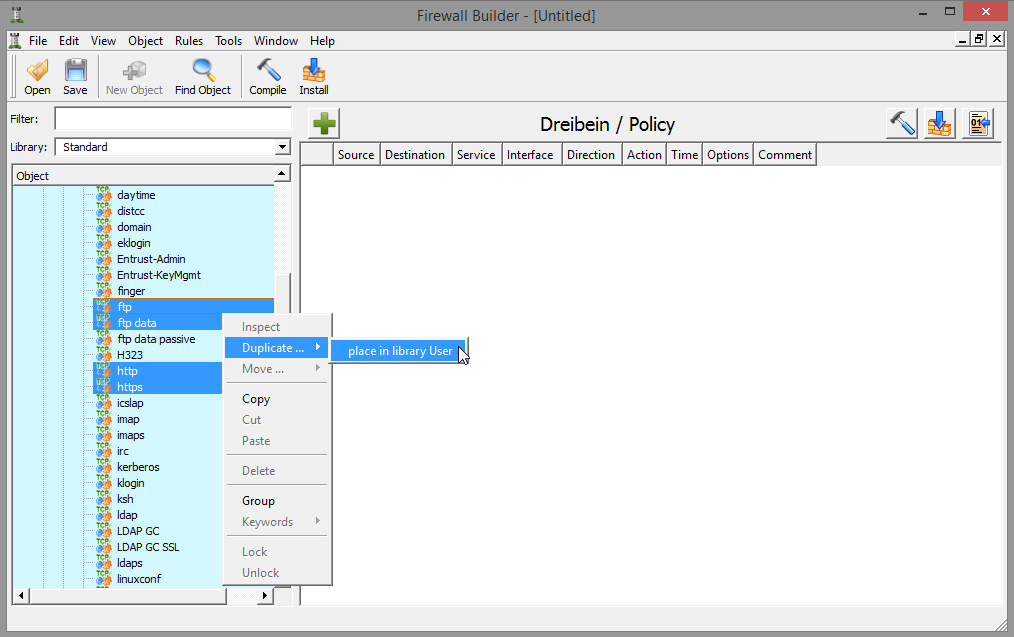Viewport: 1014px width, 637px height.
Task: Select place in library User option
Action: click(x=399, y=351)
